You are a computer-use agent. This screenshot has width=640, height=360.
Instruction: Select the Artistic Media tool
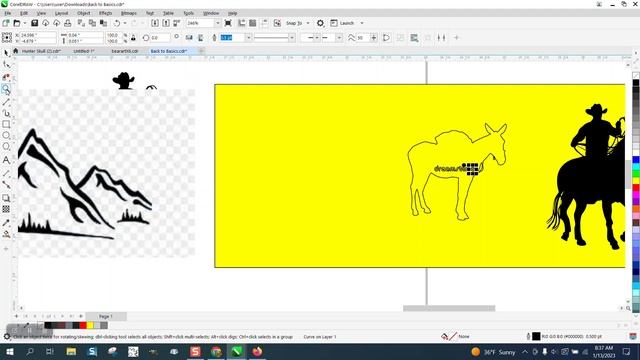click(x=6, y=113)
